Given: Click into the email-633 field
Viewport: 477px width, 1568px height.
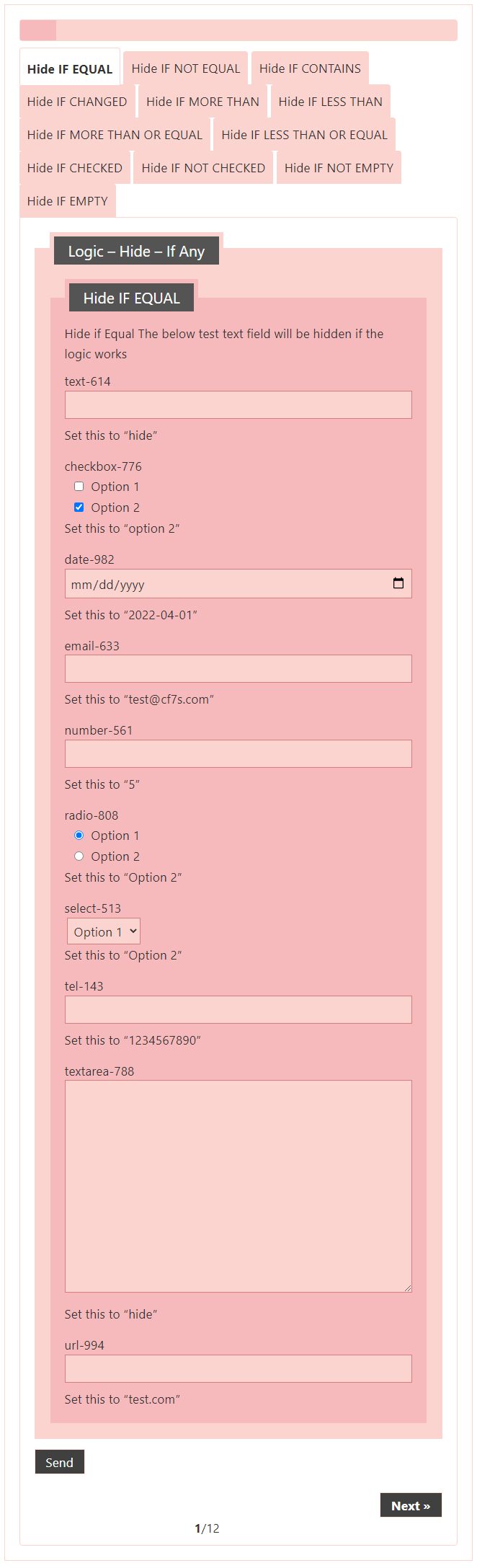Looking at the screenshot, I should (x=239, y=669).
